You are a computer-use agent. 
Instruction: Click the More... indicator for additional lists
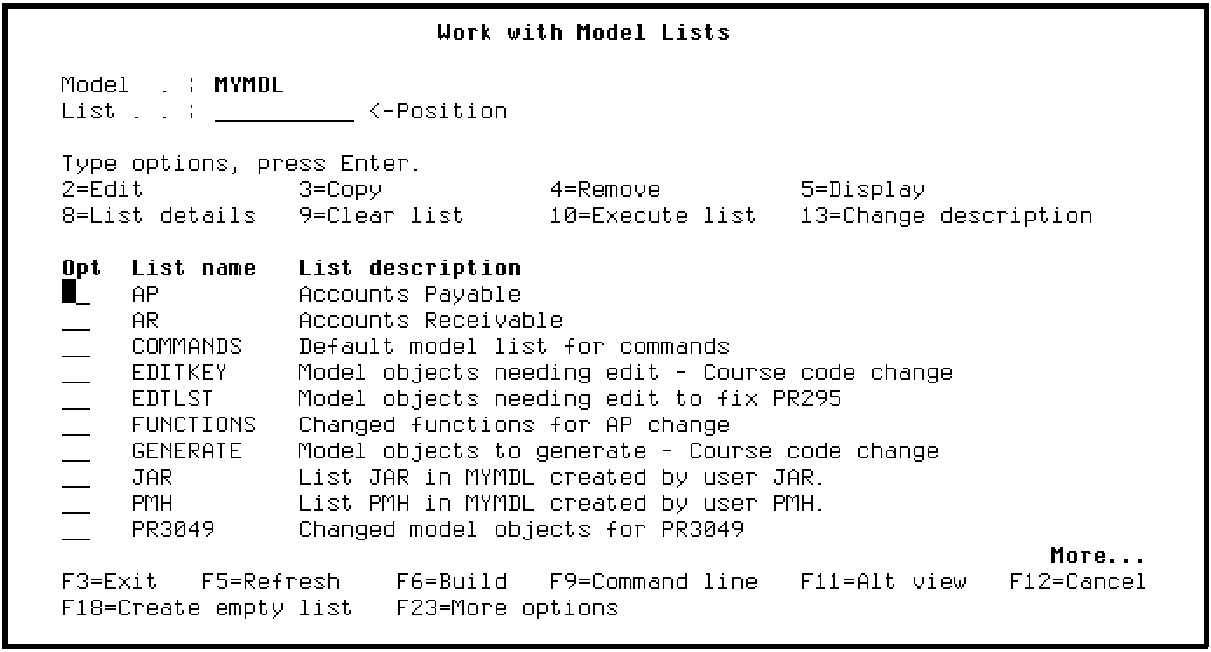[x=1096, y=556]
